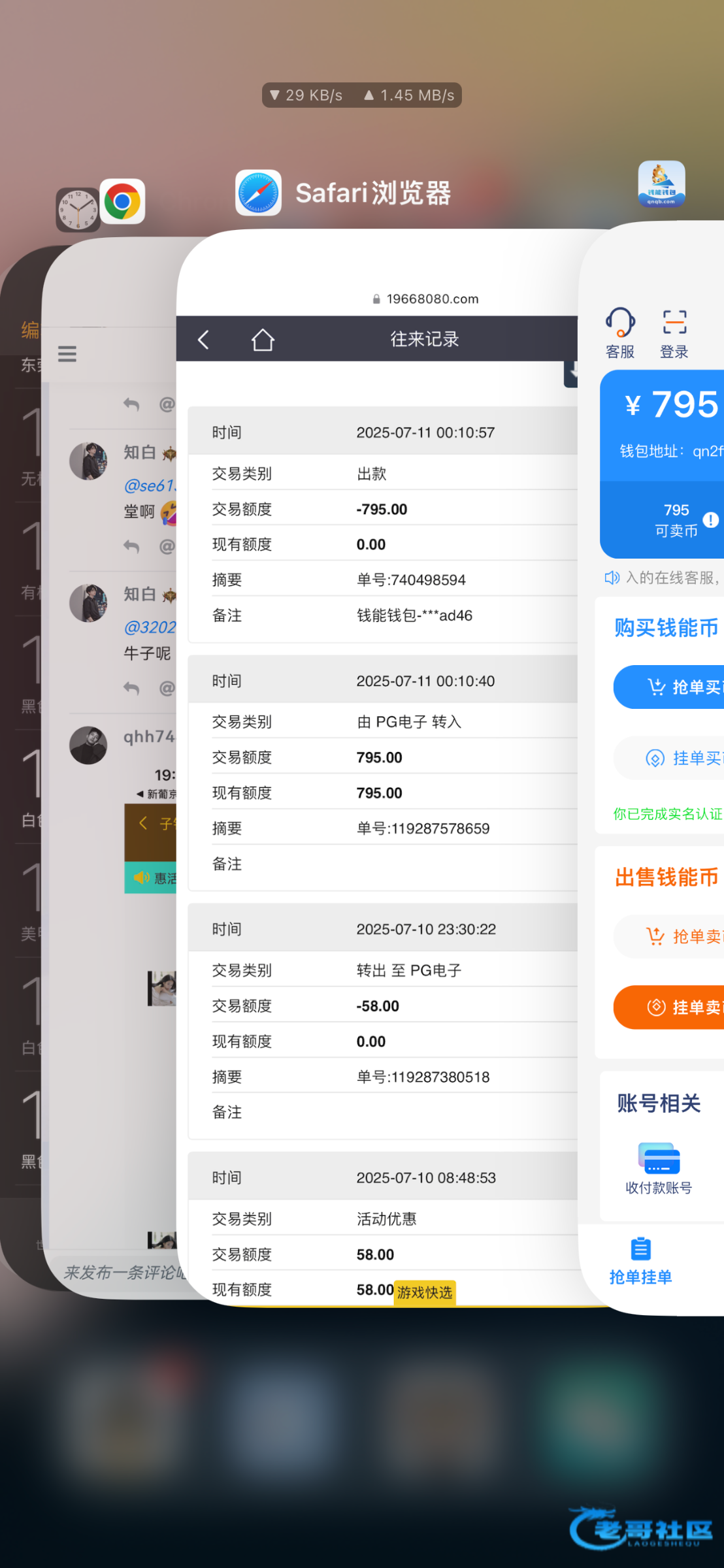The height and width of the screenshot is (1568, 724).
Task: Open the Chrome app icon
Action: 122,201
